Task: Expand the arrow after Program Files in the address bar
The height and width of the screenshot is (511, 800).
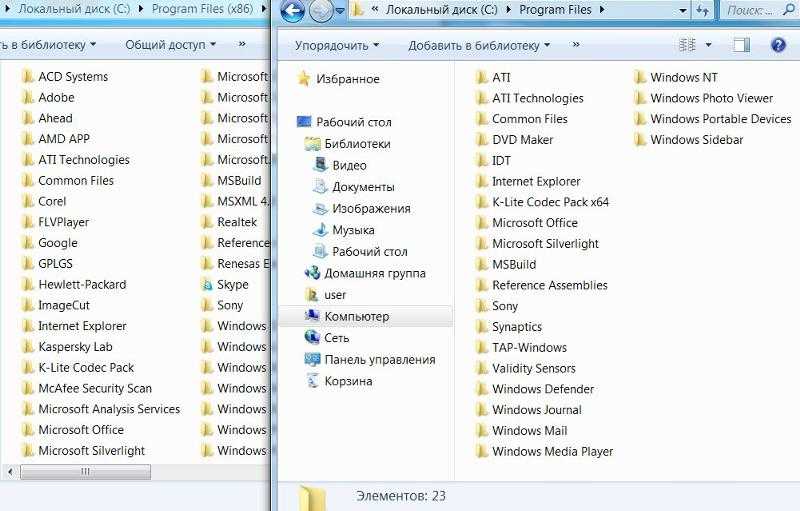Action: [603, 10]
